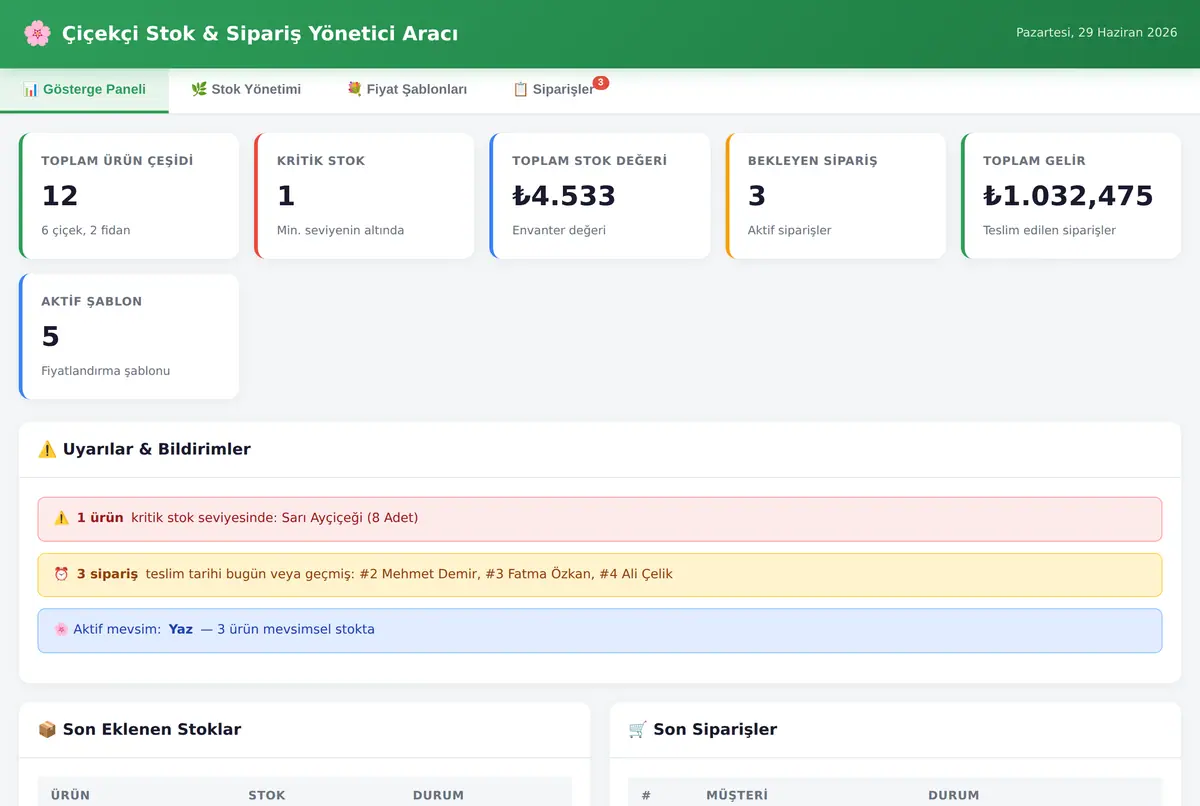Click the critical stock alert for Sarı Ayçiçeği
1200x806 pixels.
600,518
